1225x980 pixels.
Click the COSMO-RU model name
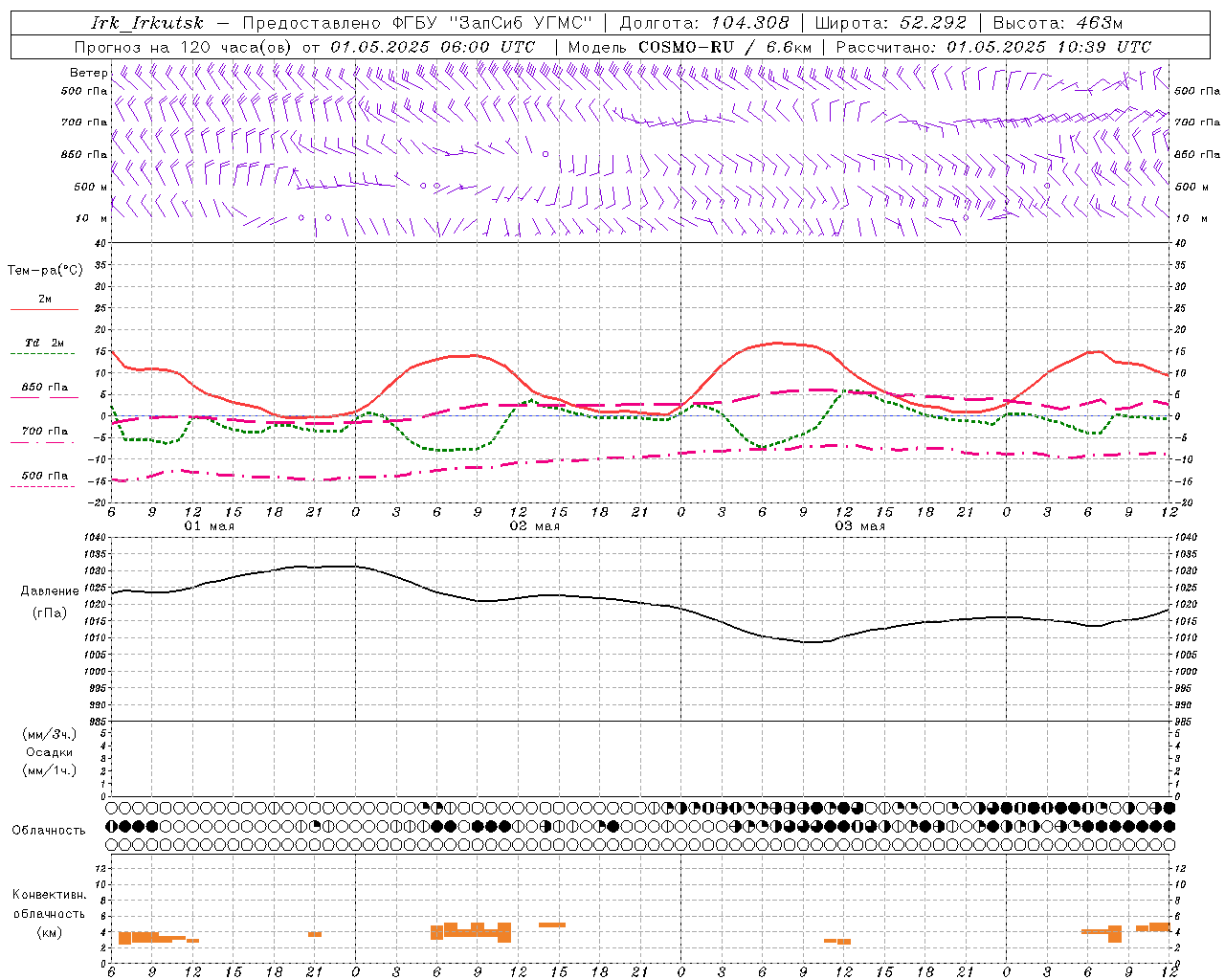[x=686, y=47]
